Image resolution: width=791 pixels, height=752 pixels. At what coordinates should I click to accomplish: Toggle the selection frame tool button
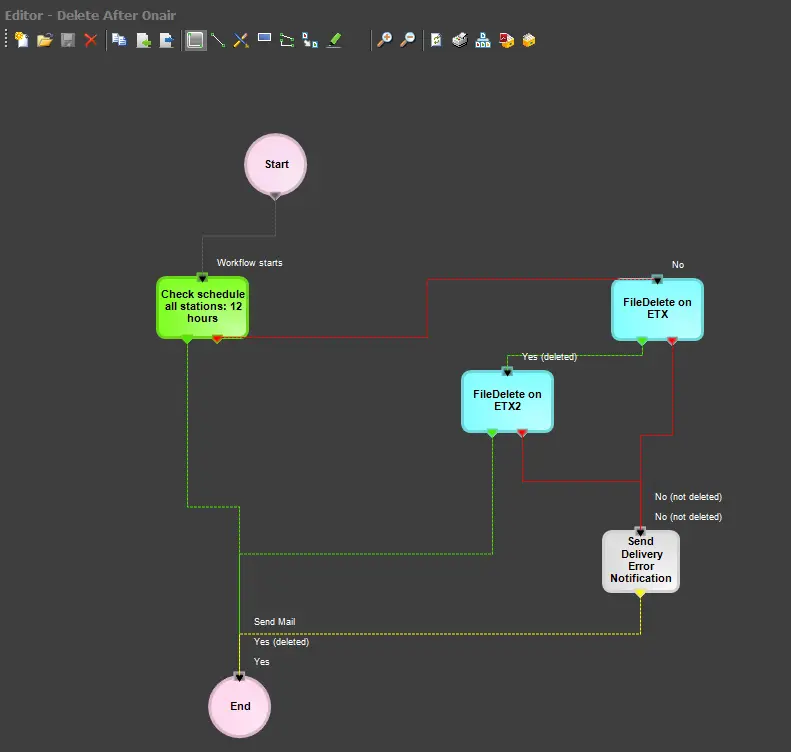[195, 40]
